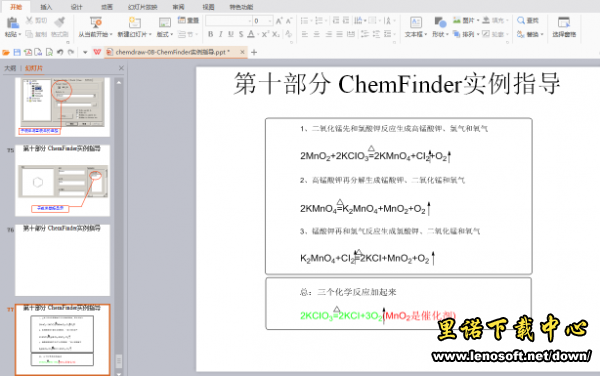The width and height of the screenshot is (600, 376).
Task: Open the 审阅 ribbon tab
Action: coord(178,7)
